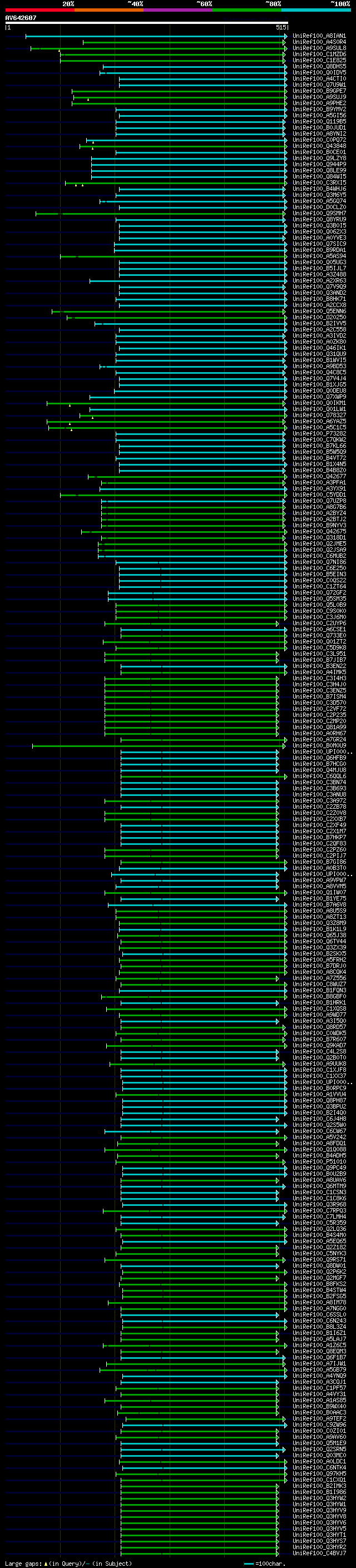Click UniRef100_C3L951 label
The height and width of the screenshot is (1568, 356).
pos(319,654)
